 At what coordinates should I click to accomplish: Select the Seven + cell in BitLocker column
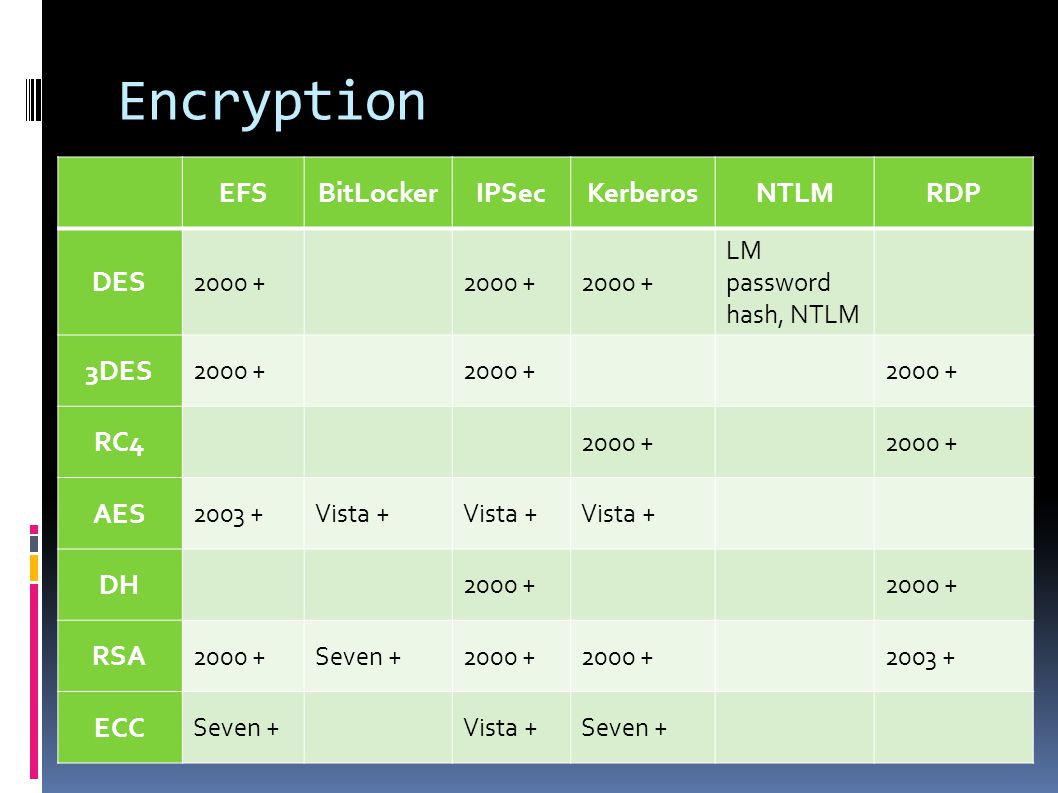(x=378, y=656)
